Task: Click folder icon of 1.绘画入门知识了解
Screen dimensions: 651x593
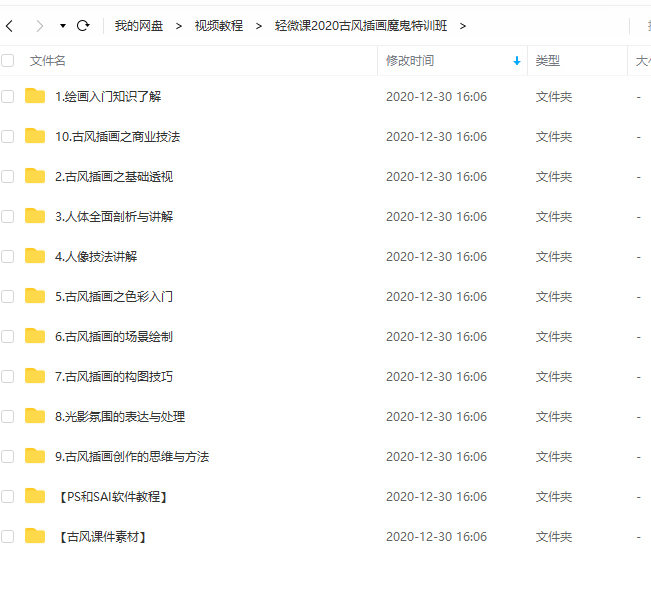Action: [x=35, y=96]
